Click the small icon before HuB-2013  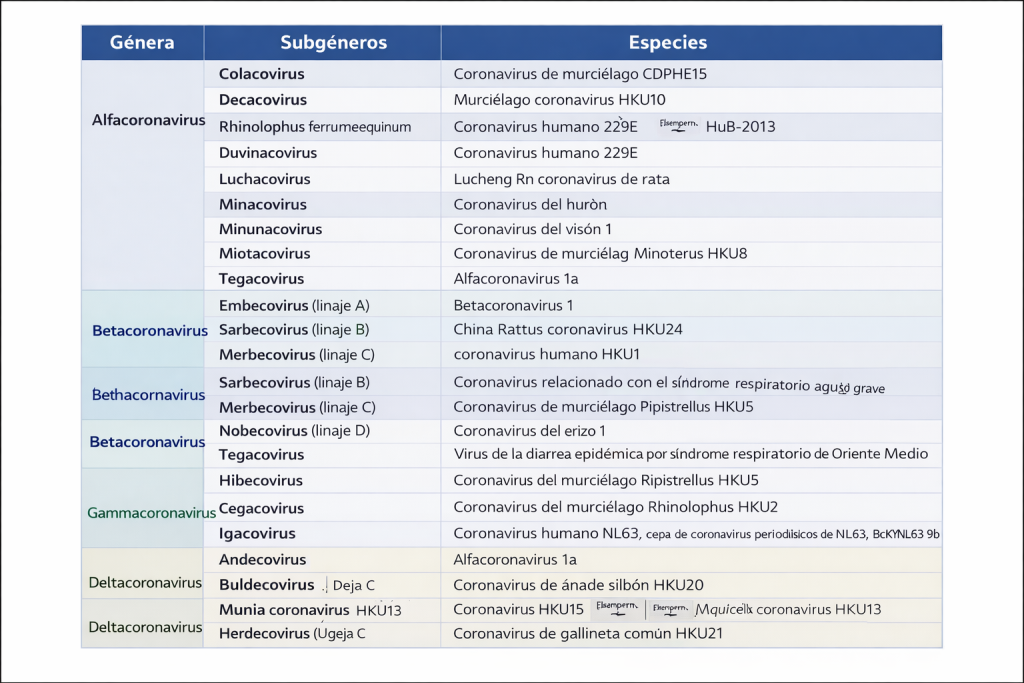[677, 126]
